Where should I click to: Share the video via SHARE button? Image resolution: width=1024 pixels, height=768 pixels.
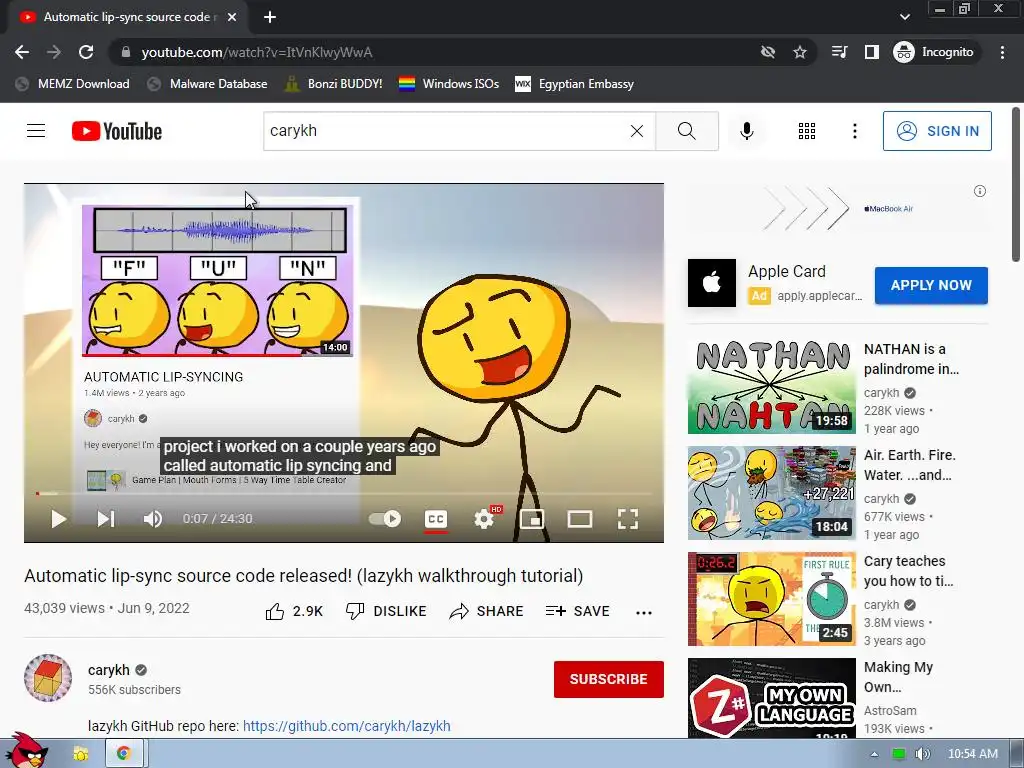[487, 611]
